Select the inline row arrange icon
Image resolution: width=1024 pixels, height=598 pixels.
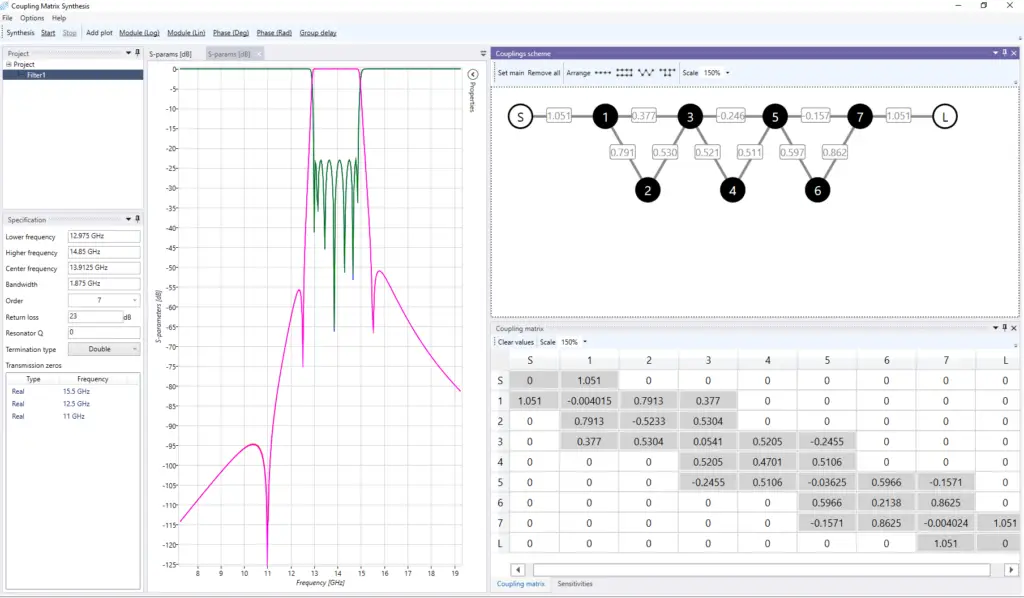pos(602,73)
